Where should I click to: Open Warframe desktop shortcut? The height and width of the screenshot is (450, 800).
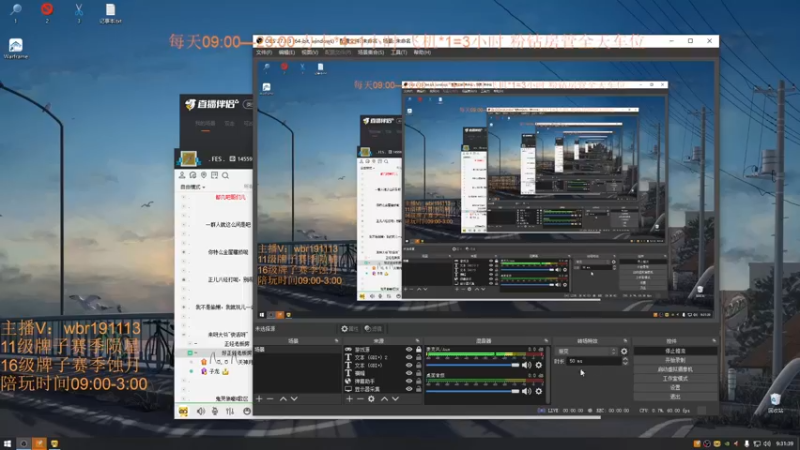(16, 48)
